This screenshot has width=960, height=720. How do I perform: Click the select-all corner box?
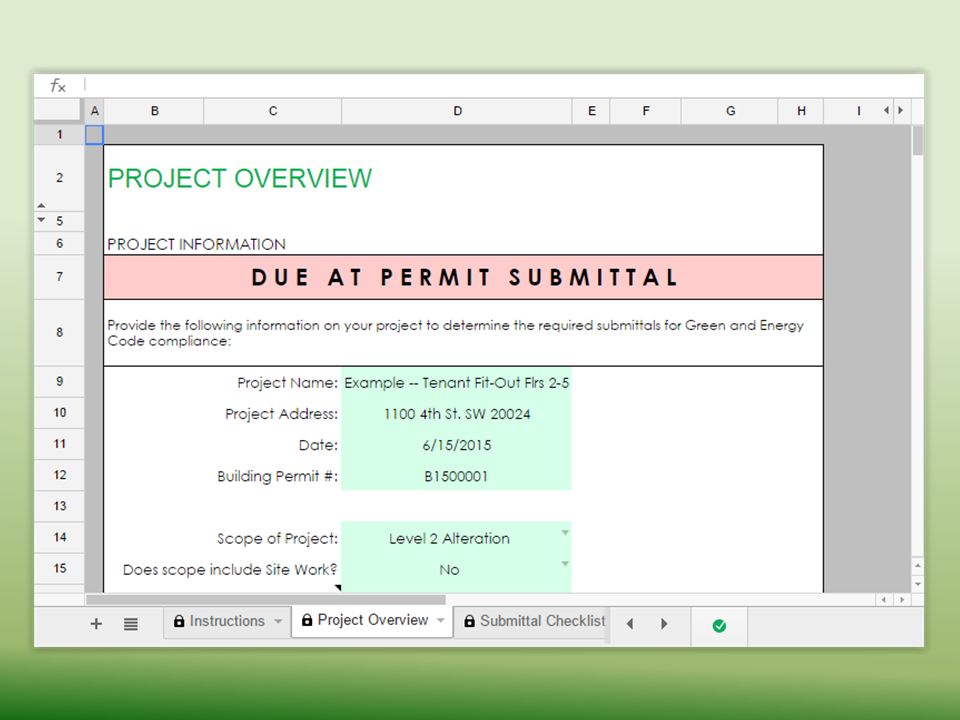tap(58, 111)
